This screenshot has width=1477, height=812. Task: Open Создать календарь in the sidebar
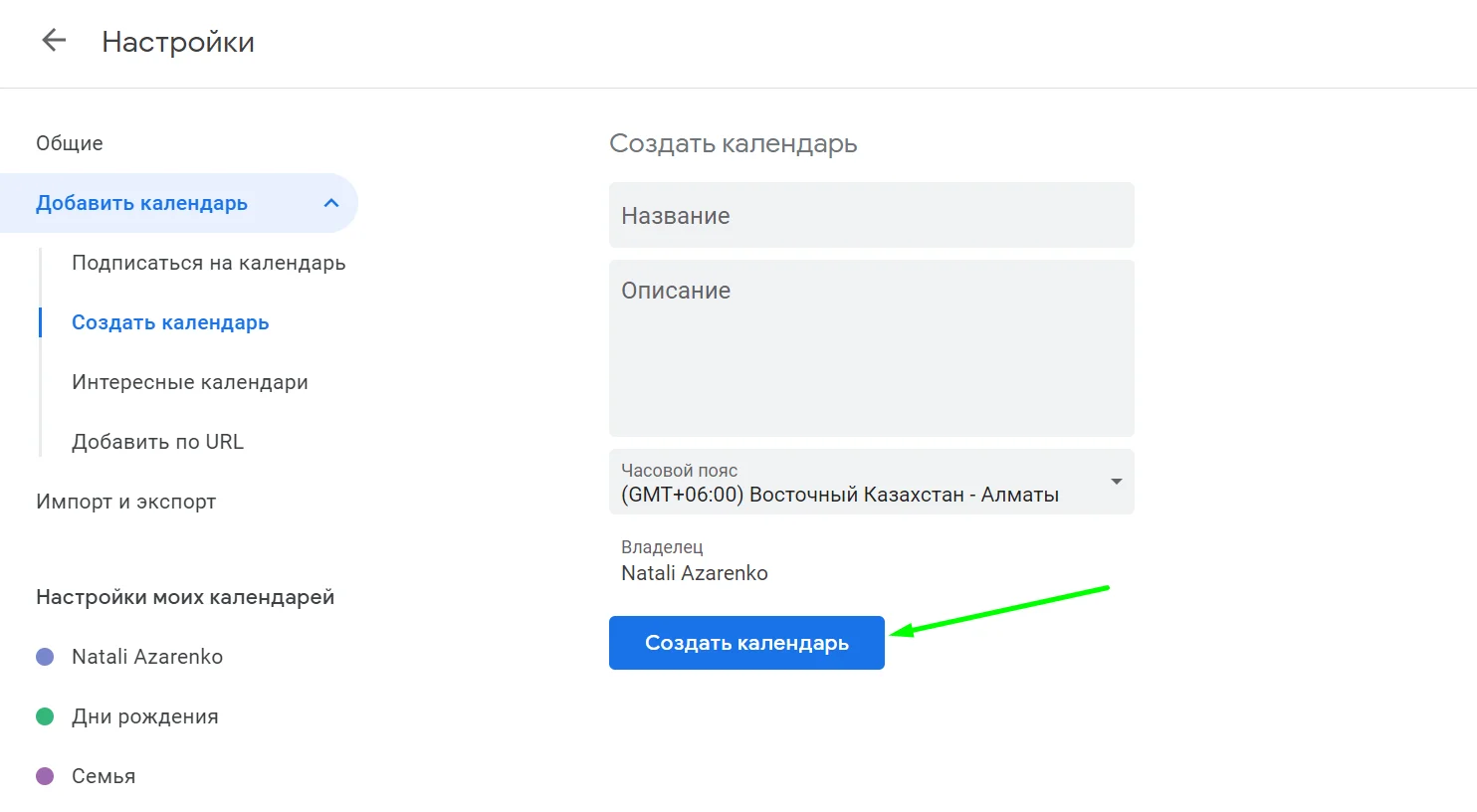point(170,322)
